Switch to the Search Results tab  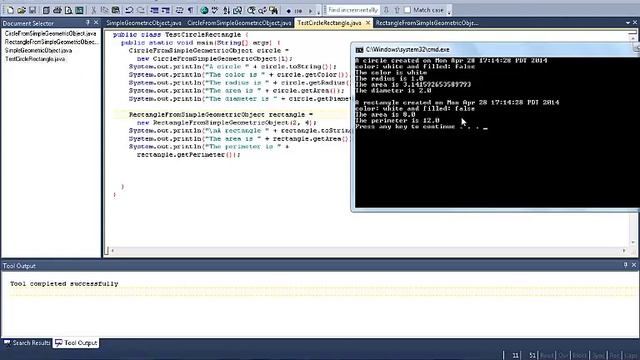[27, 343]
